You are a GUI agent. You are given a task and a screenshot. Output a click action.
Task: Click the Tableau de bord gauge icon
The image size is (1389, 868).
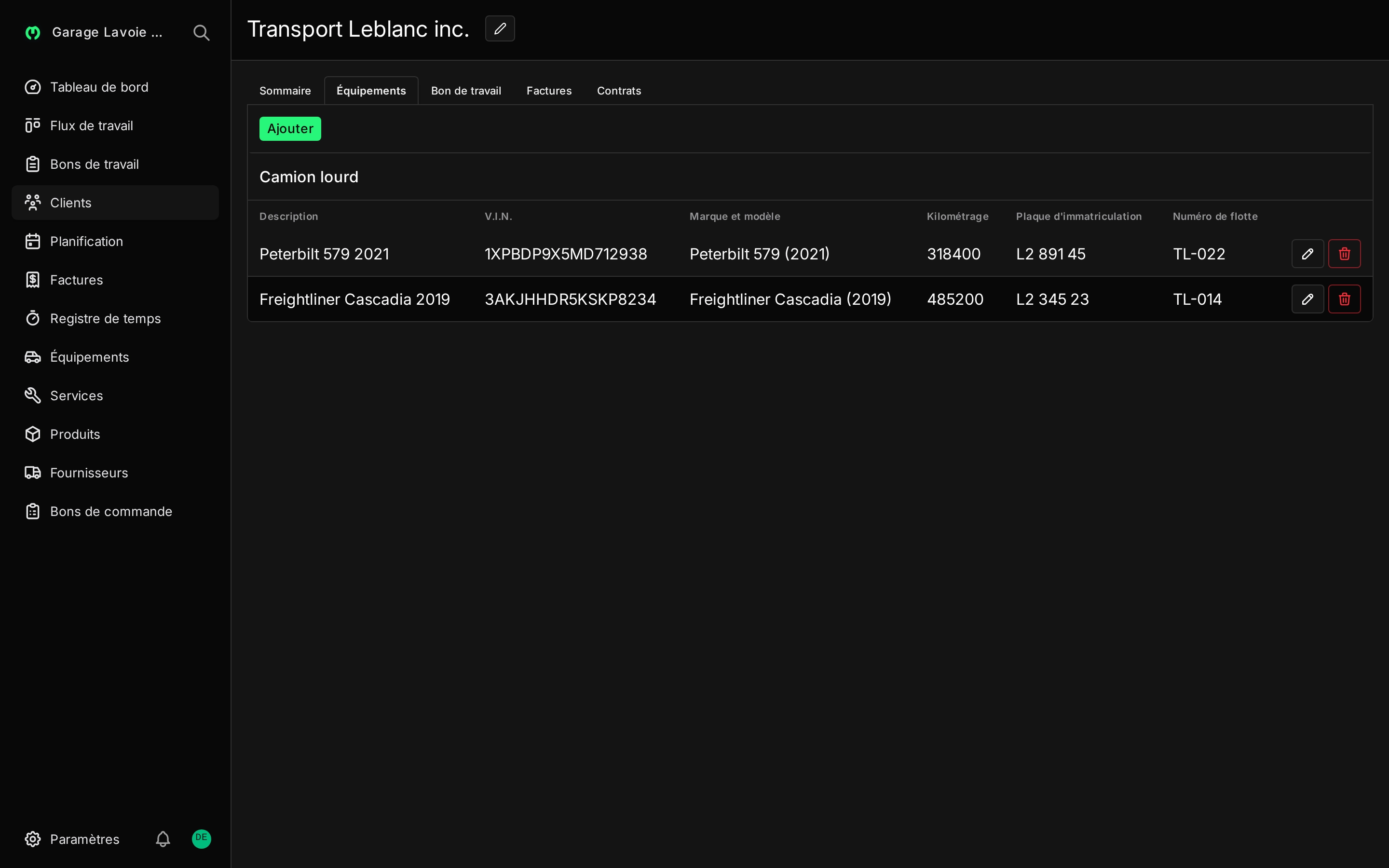point(33,87)
